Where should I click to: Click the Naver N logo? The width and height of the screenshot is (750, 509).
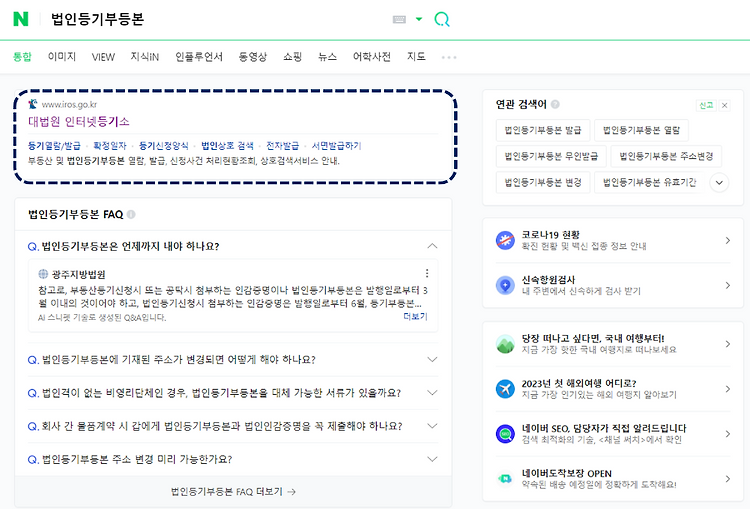tap(21, 19)
